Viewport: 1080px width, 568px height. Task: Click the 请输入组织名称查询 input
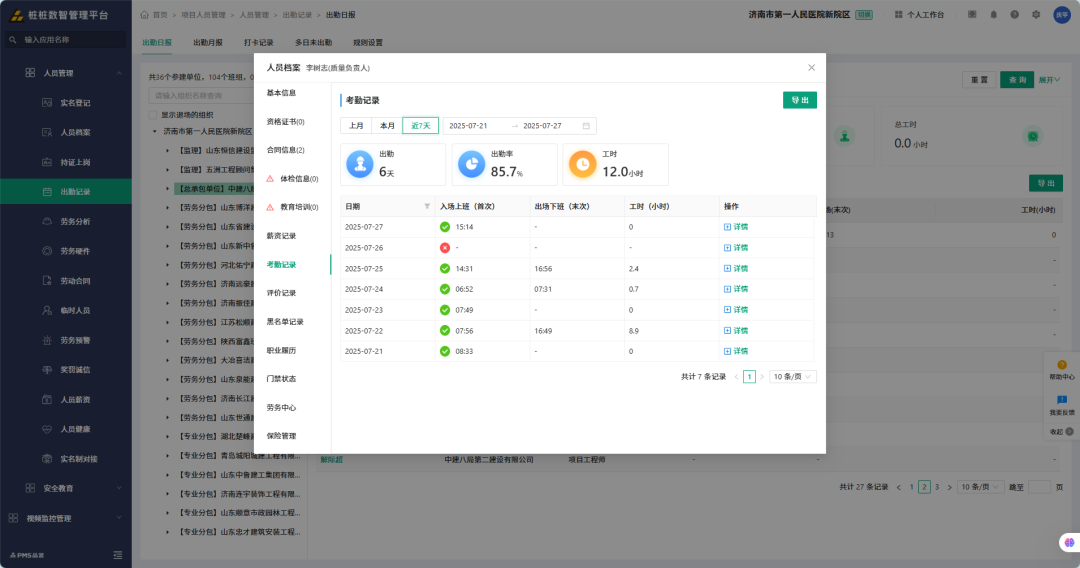pyautogui.click(x=201, y=96)
